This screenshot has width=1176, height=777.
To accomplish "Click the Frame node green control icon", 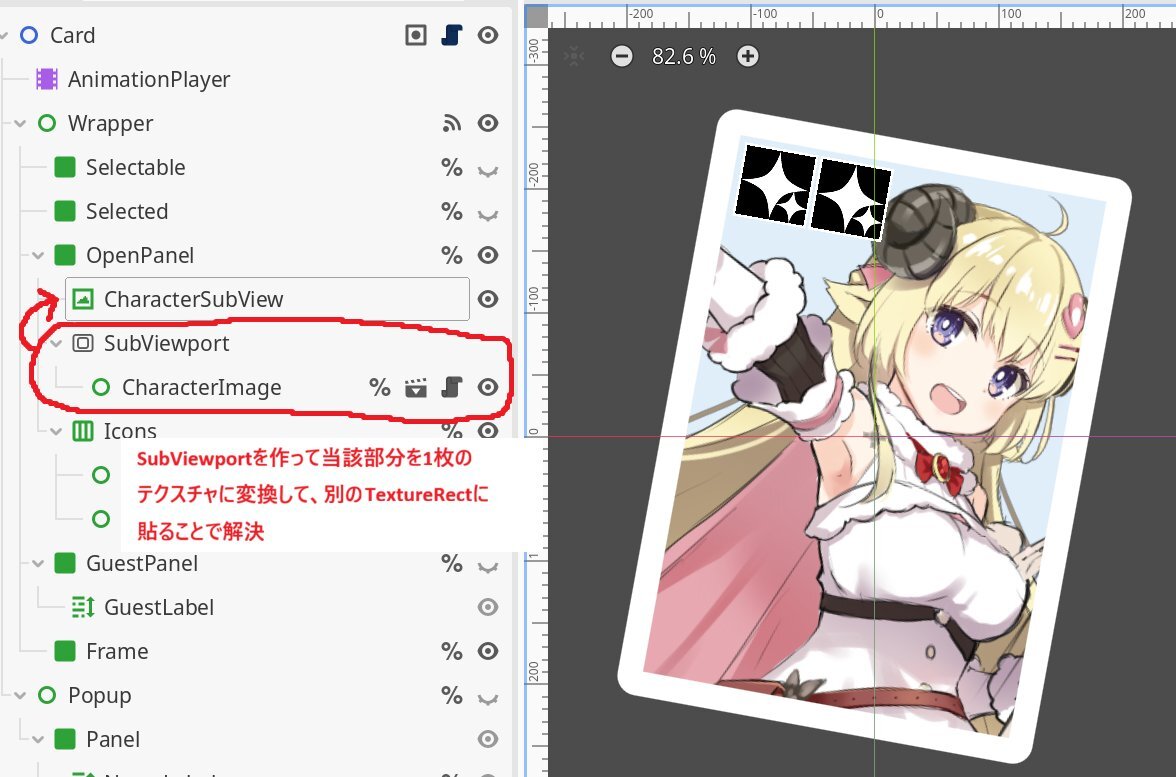I will 64,652.
